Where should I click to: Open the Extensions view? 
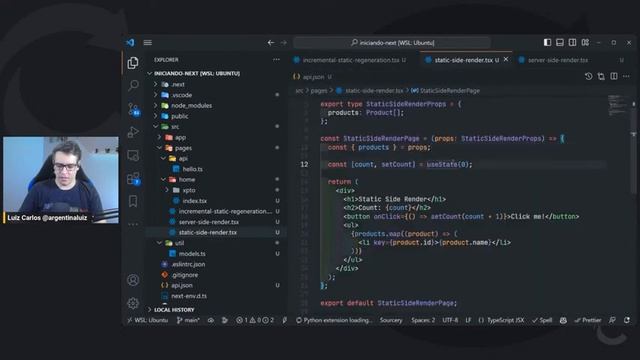(x=133, y=178)
